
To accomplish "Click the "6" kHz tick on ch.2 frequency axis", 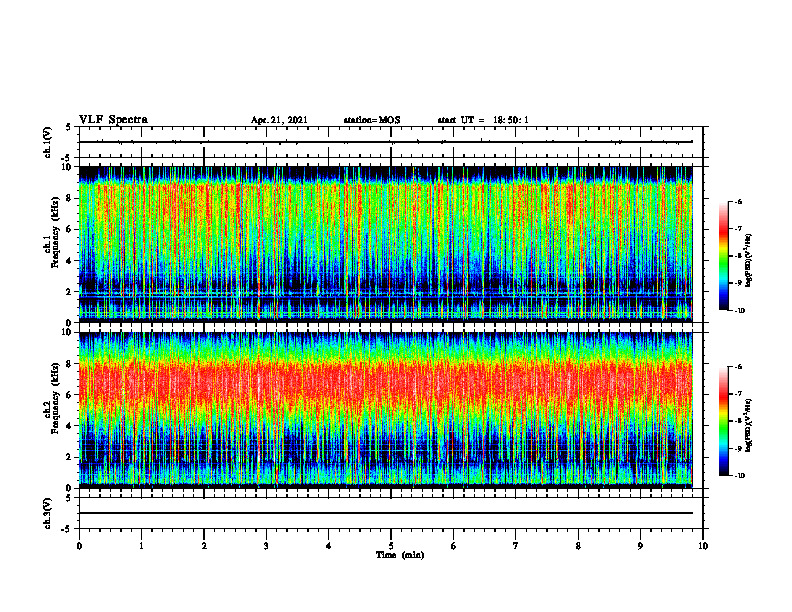I will point(70,395).
